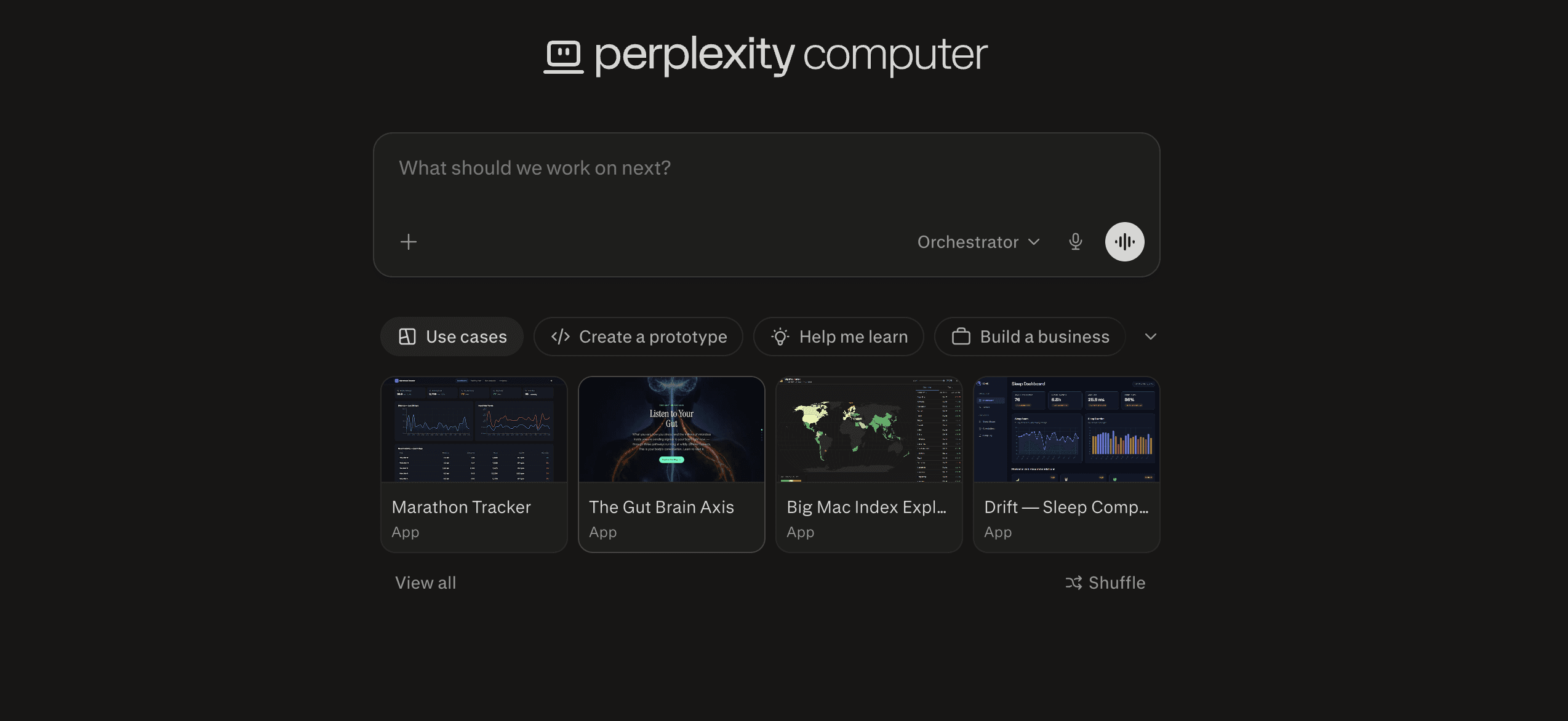Select the Build a business tab
The image size is (1568, 721).
1030,337
